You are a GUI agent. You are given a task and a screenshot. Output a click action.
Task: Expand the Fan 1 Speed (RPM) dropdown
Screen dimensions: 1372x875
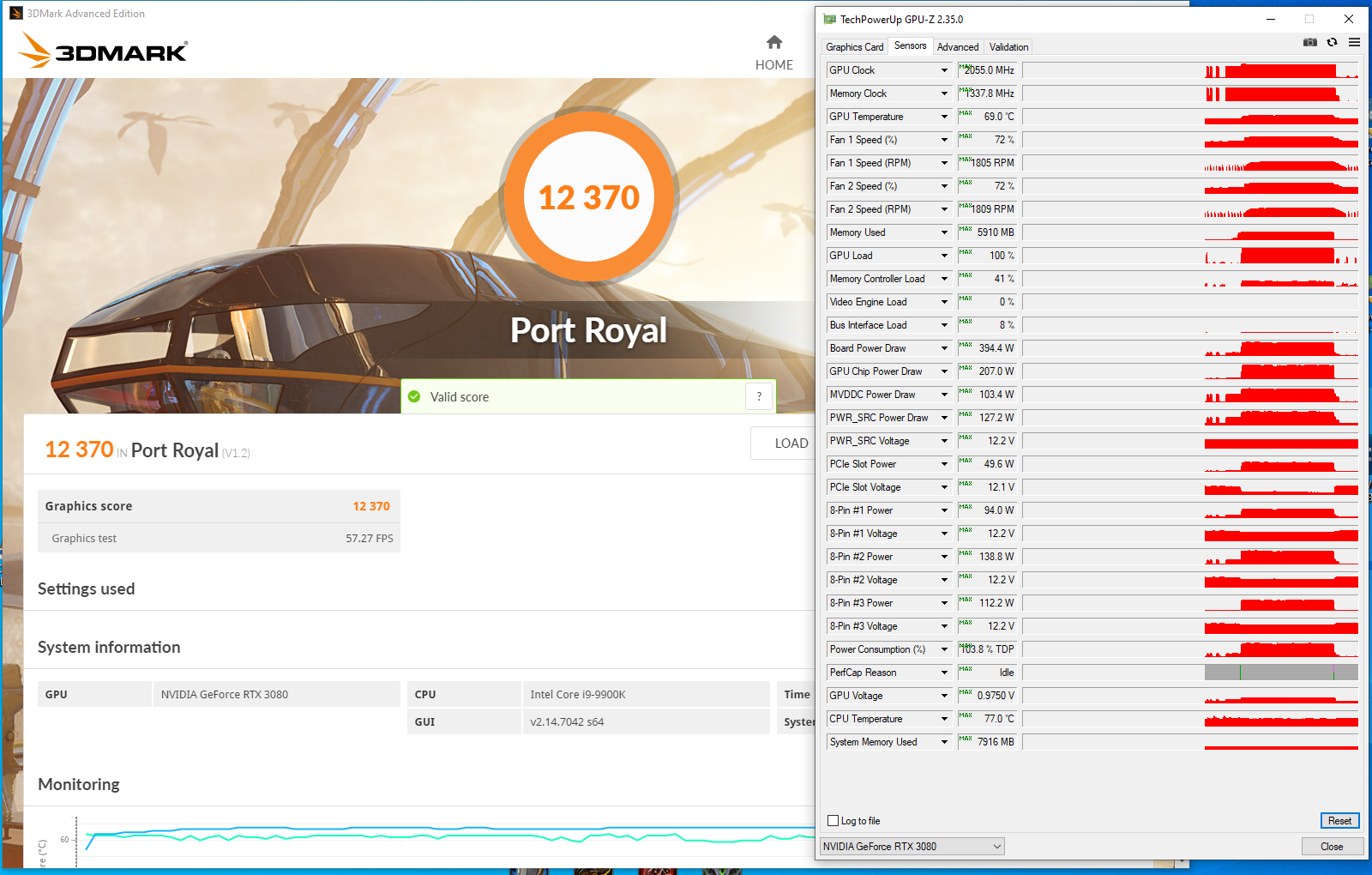(944, 163)
